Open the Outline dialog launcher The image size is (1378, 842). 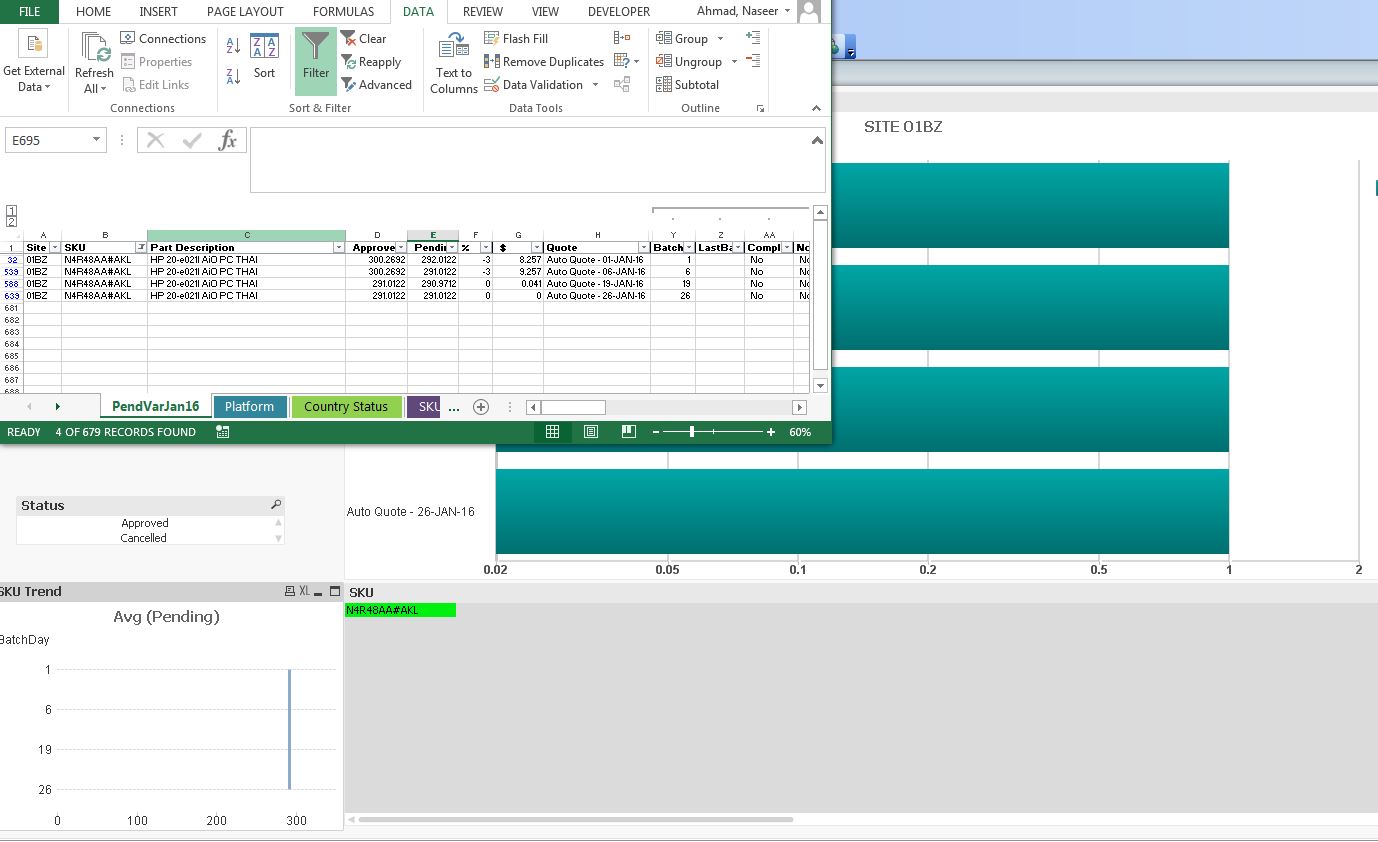coord(760,108)
